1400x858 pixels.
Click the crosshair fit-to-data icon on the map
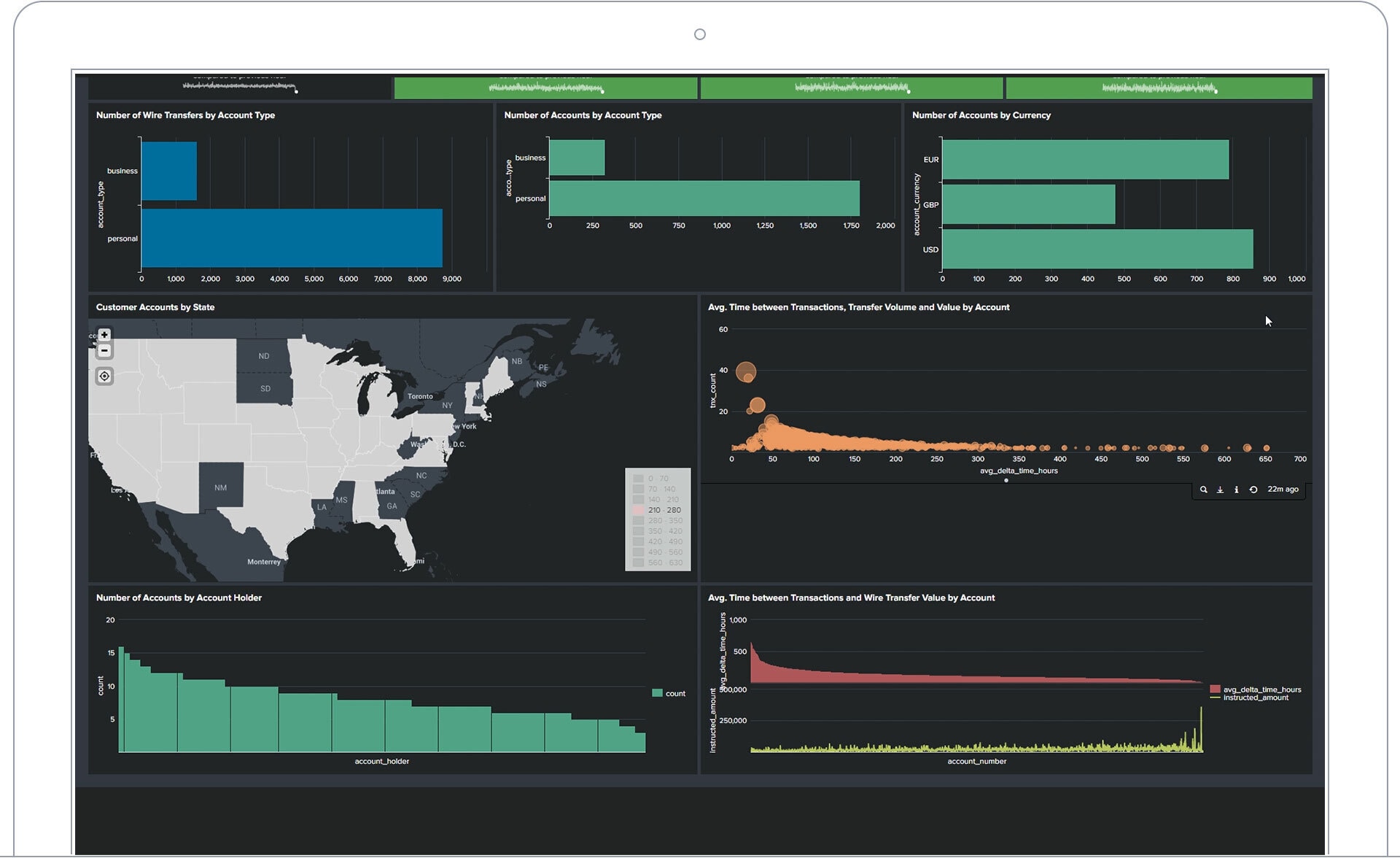coord(105,376)
